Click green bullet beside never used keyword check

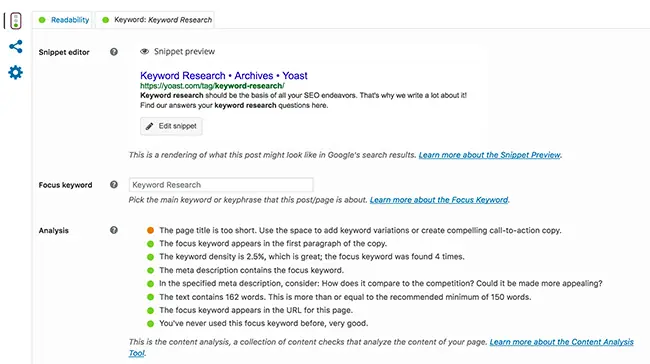[150, 323]
